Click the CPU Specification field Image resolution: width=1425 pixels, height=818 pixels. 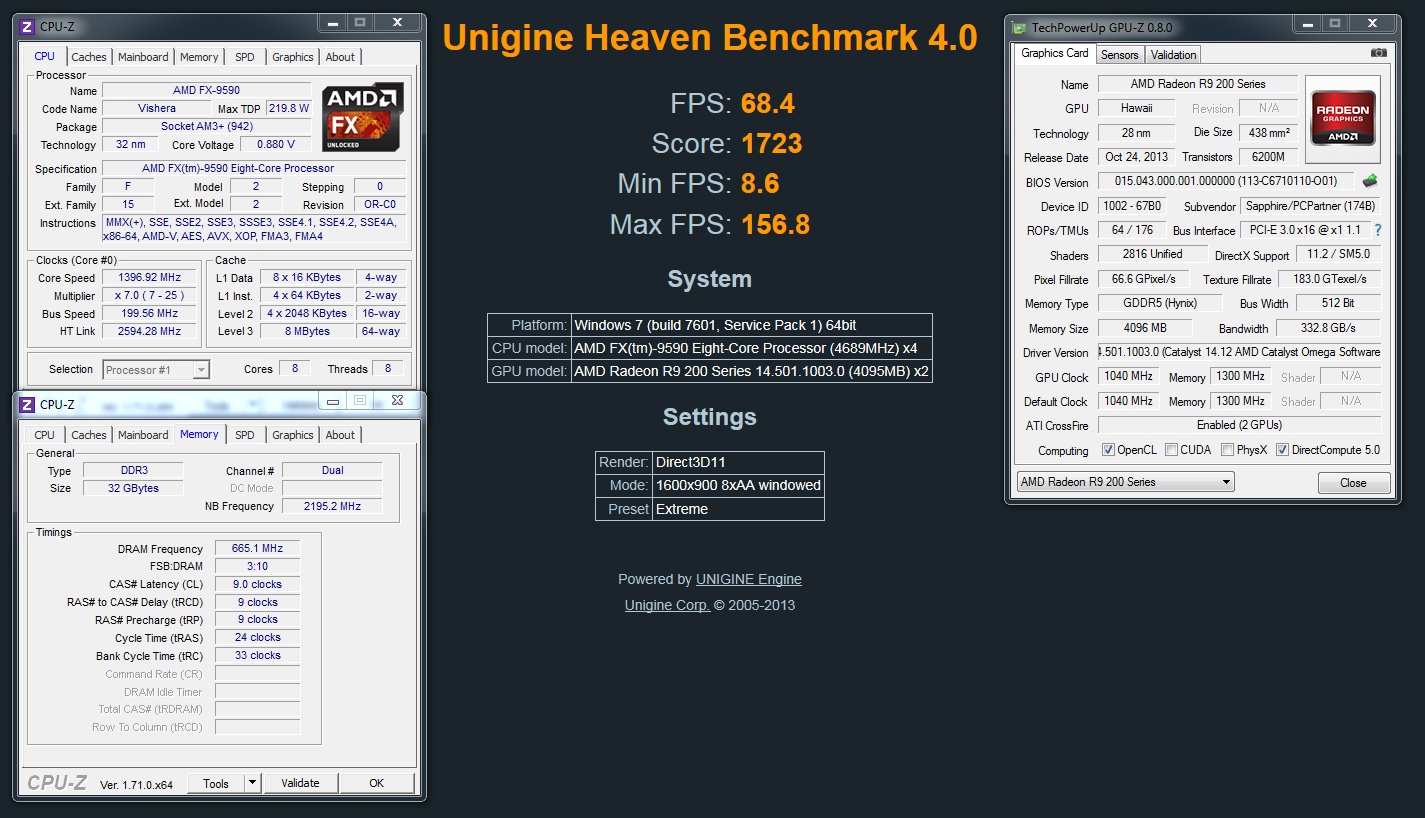(254, 169)
